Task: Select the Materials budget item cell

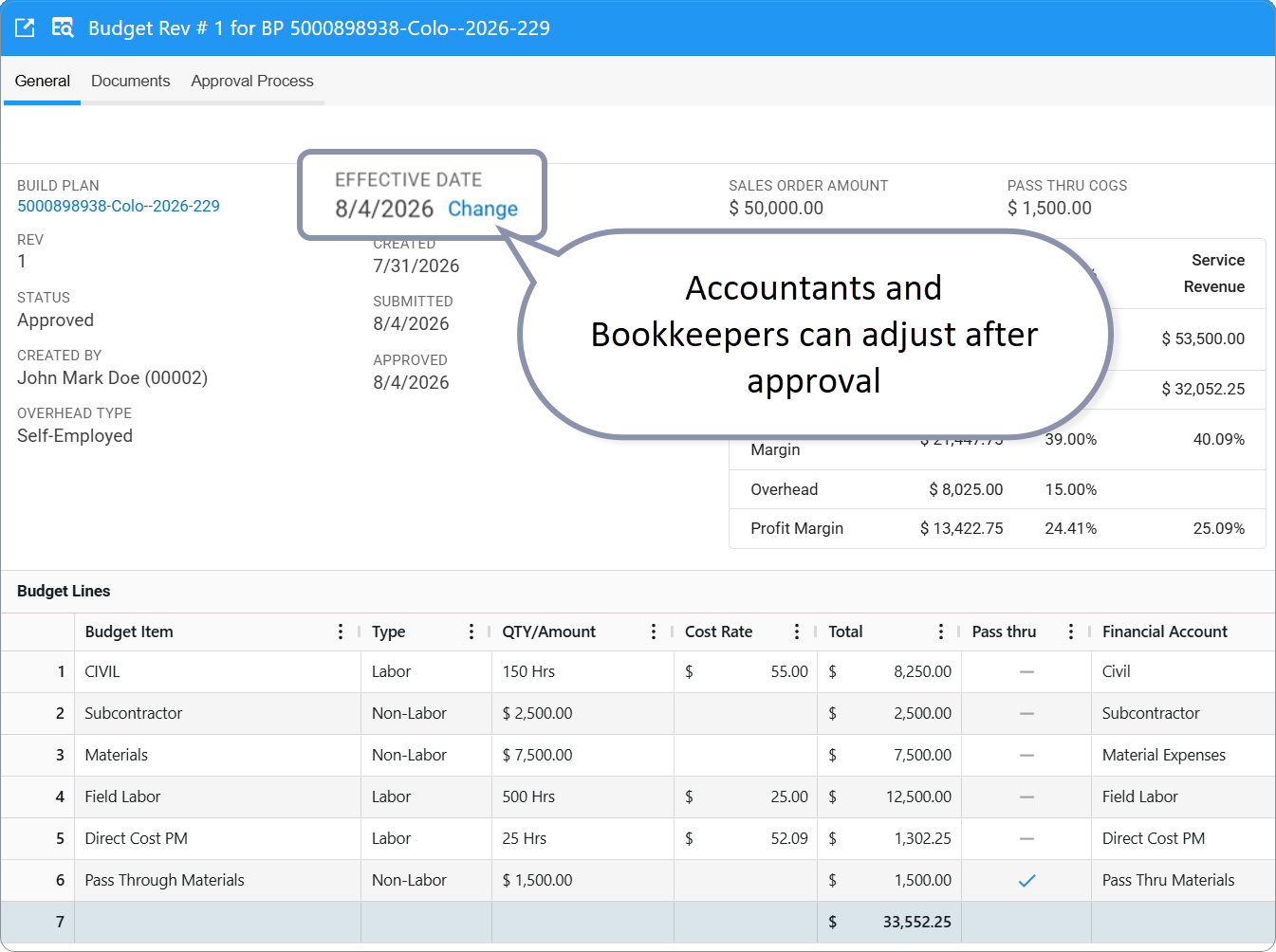Action: 217,755
